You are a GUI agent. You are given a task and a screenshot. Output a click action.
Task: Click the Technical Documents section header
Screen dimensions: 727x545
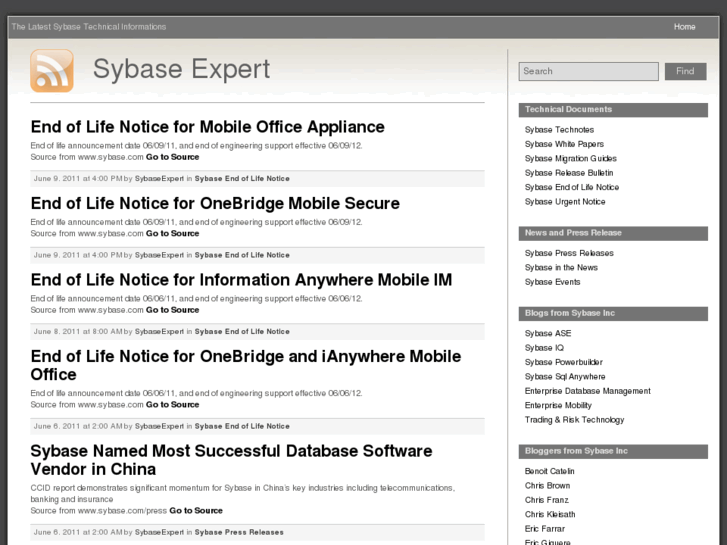click(x=613, y=110)
